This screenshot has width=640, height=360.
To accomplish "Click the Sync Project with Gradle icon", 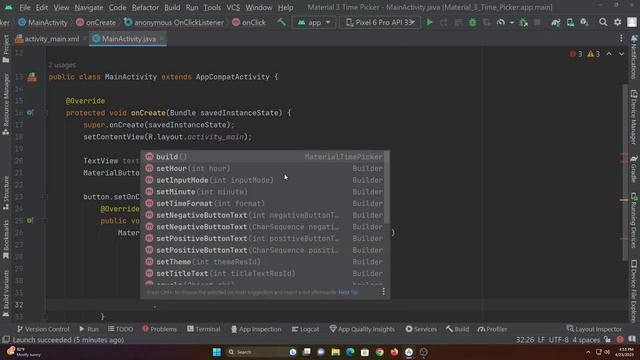I will pos(556,22).
